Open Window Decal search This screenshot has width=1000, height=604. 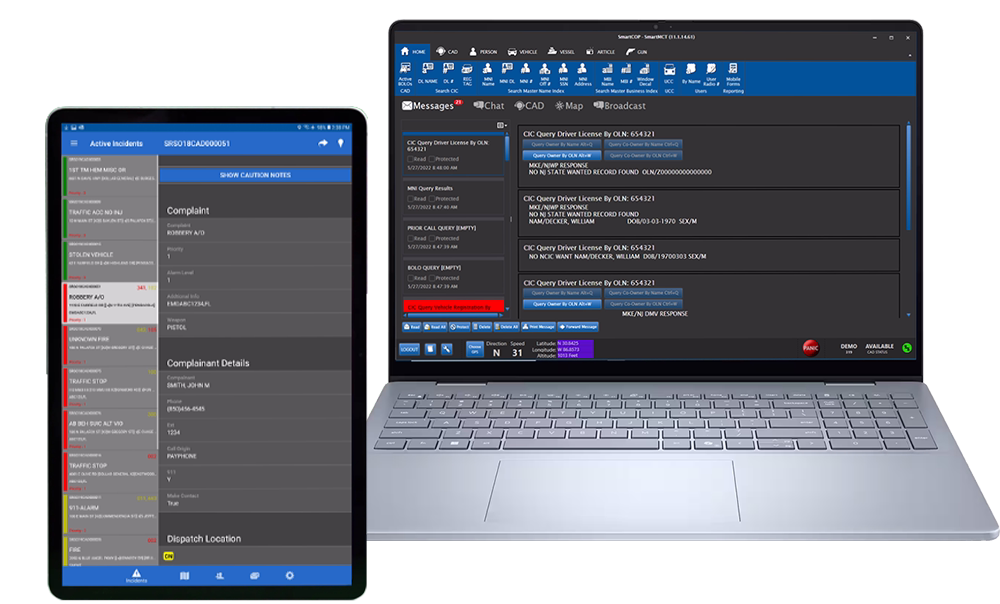(x=645, y=74)
